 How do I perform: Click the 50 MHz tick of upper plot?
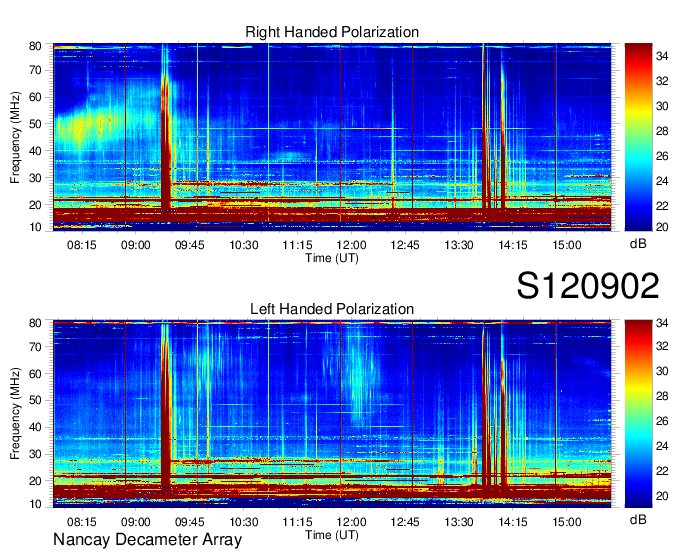[35, 124]
